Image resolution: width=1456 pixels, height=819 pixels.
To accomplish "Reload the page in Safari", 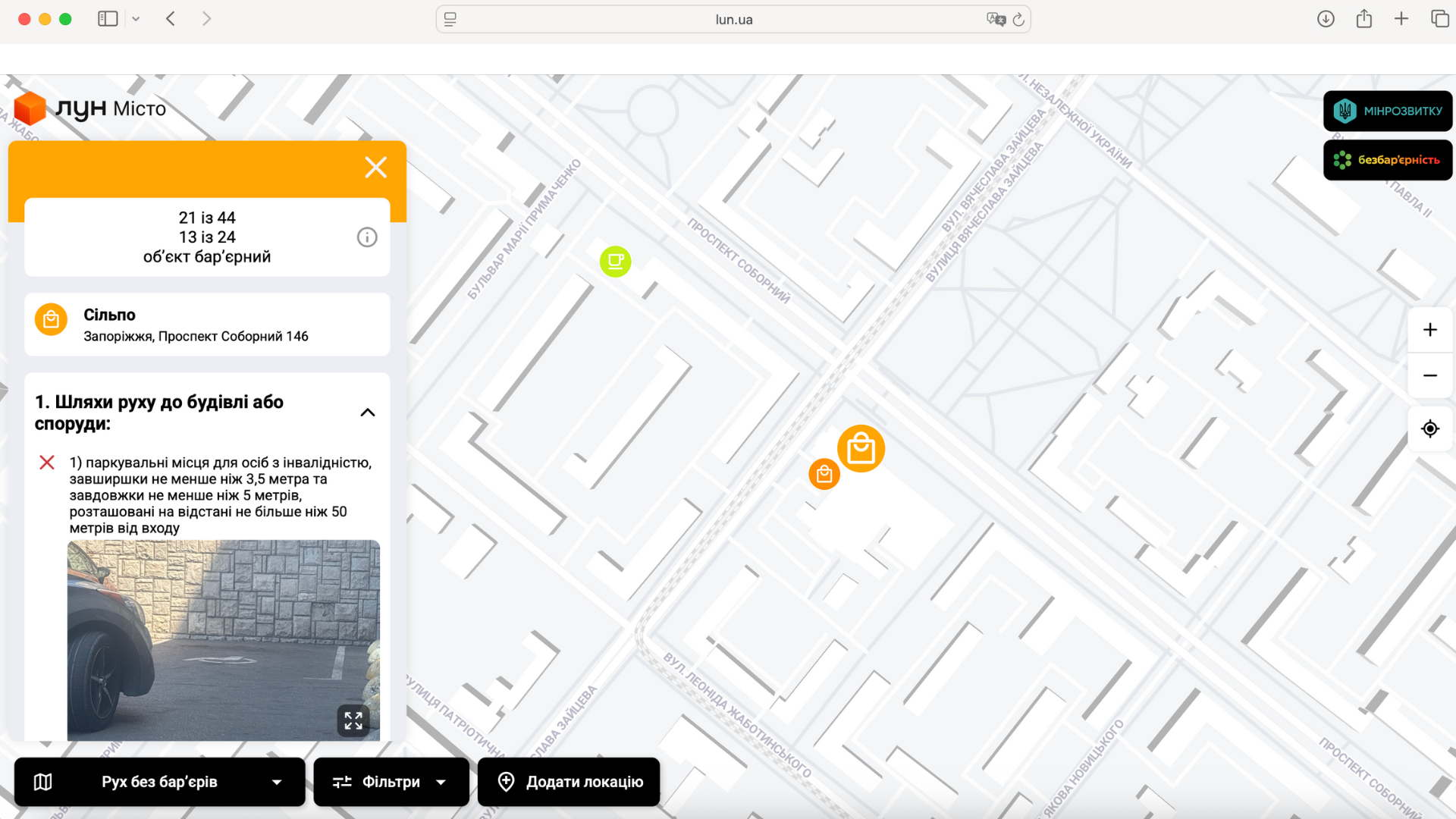I will (x=1018, y=20).
